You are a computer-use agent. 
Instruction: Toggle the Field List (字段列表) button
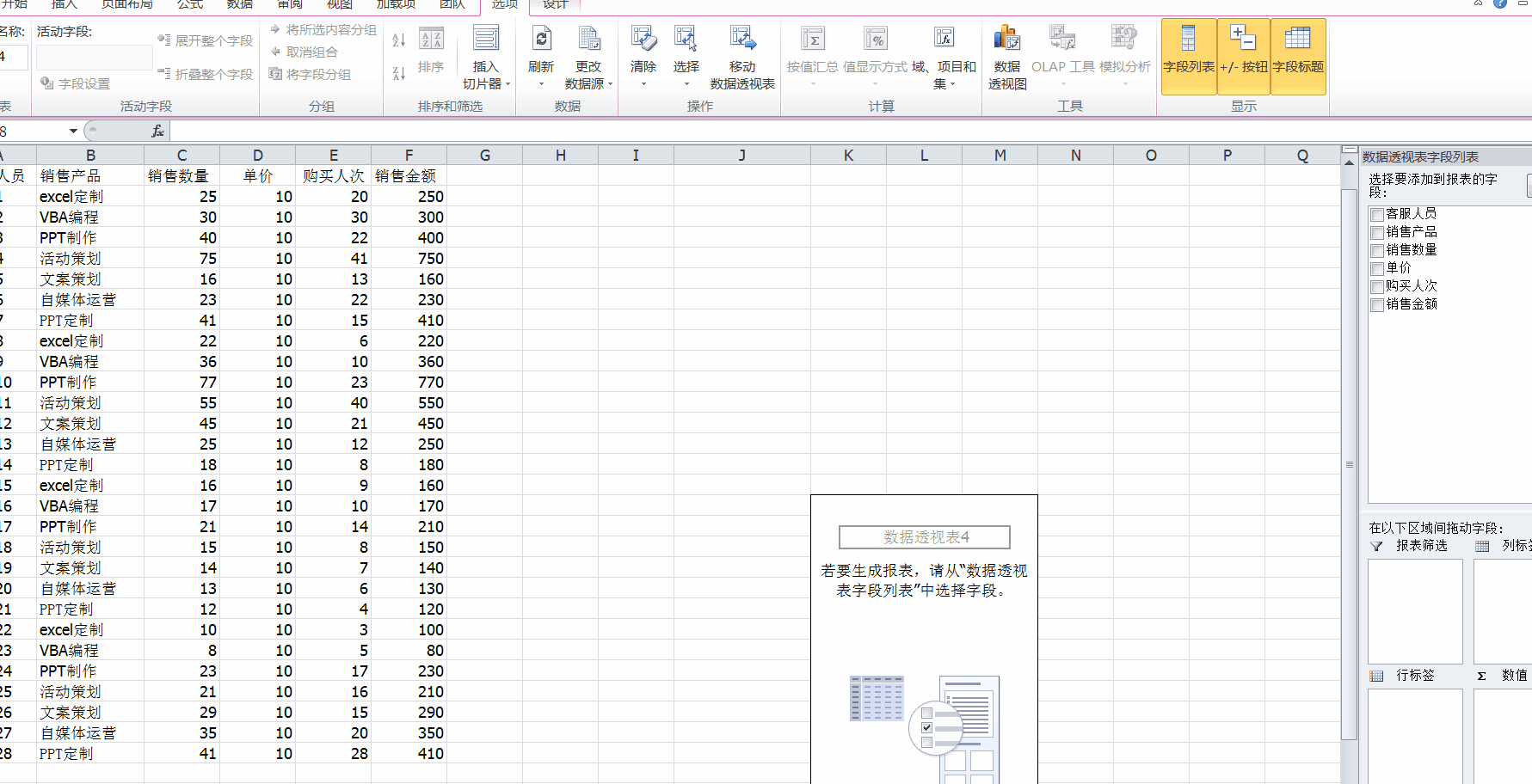coord(1189,56)
